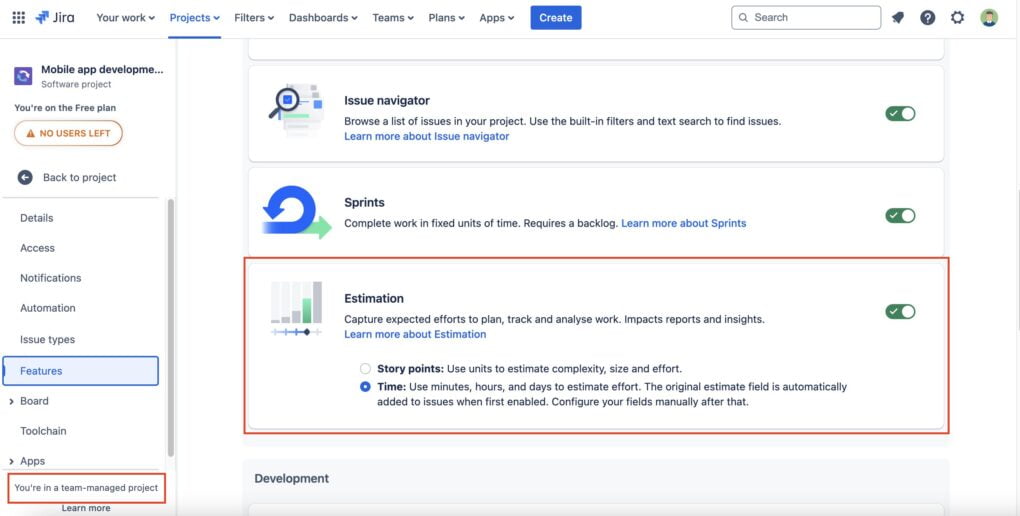The image size is (1020, 516).
Task: Click the Mobile app development project icon
Action: (23, 76)
